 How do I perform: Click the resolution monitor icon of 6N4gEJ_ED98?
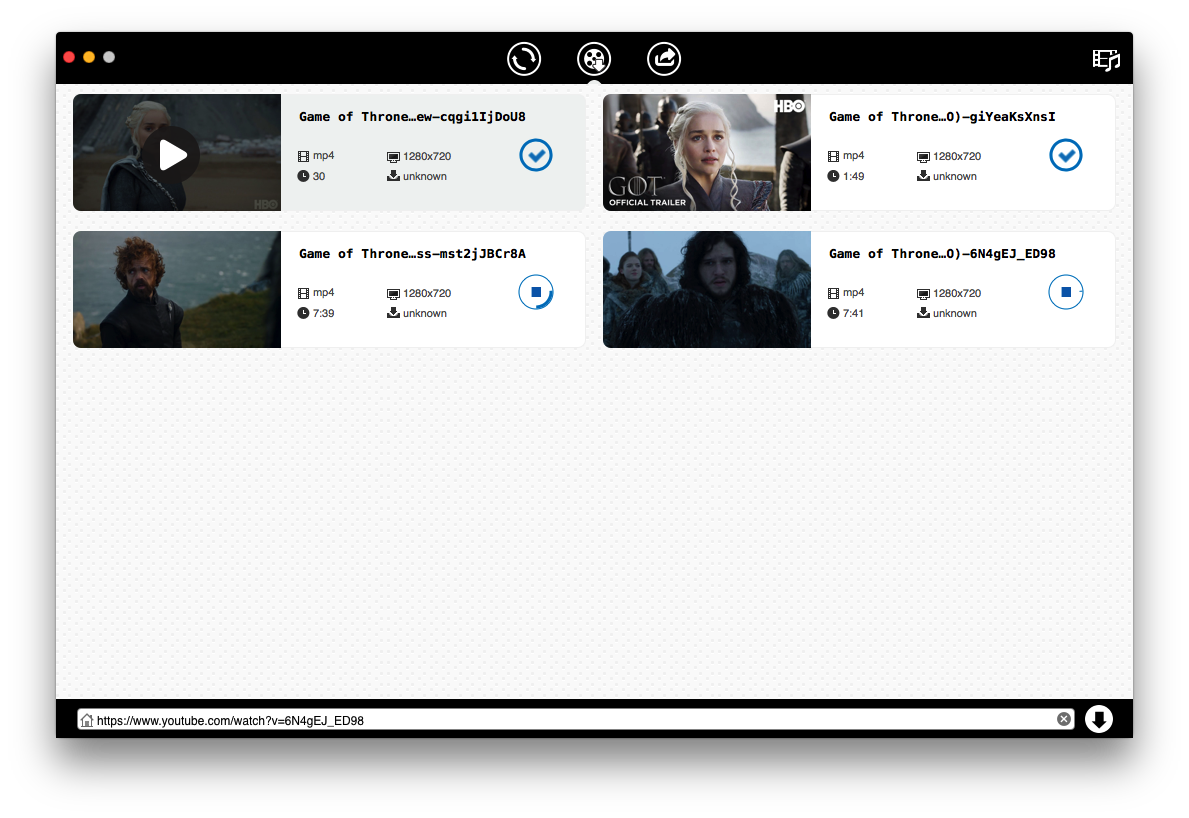pos(923,294)
